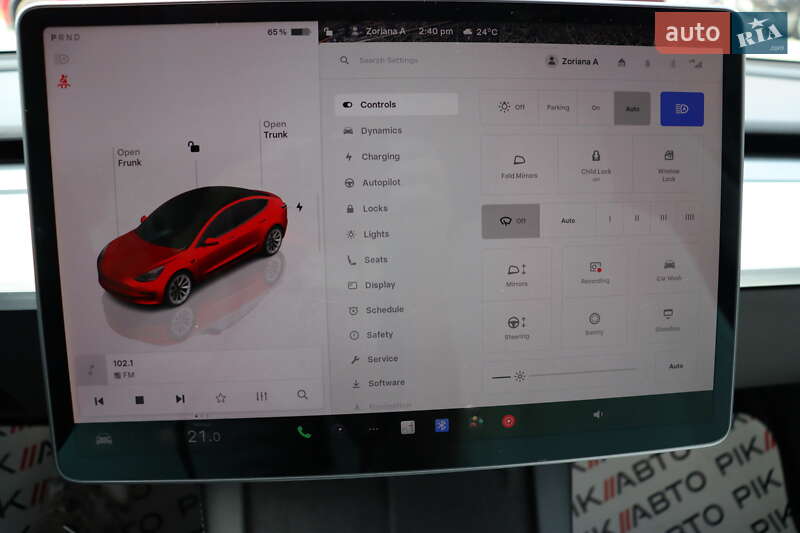Open the Steering adjustment control
The width and height of the screenshot is (800, 533).
pos(516,326)
